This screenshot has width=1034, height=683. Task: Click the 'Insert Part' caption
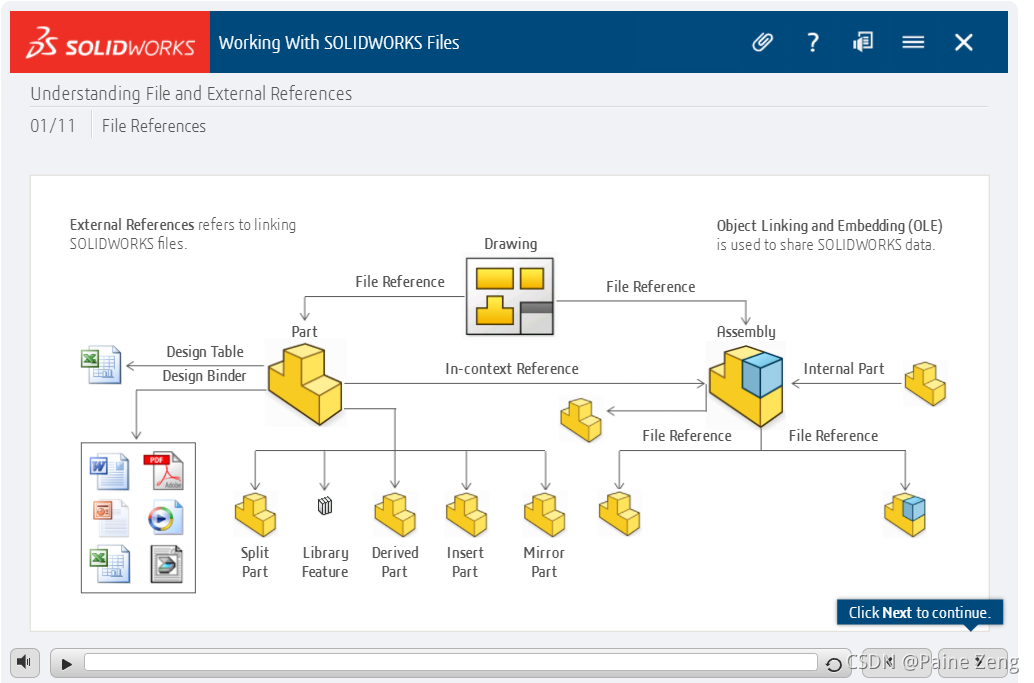tap(465, 562)
